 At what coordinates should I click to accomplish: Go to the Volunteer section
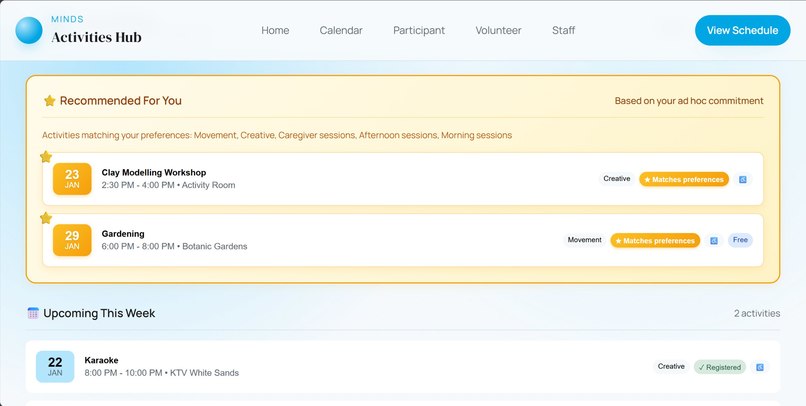[498, 30]
